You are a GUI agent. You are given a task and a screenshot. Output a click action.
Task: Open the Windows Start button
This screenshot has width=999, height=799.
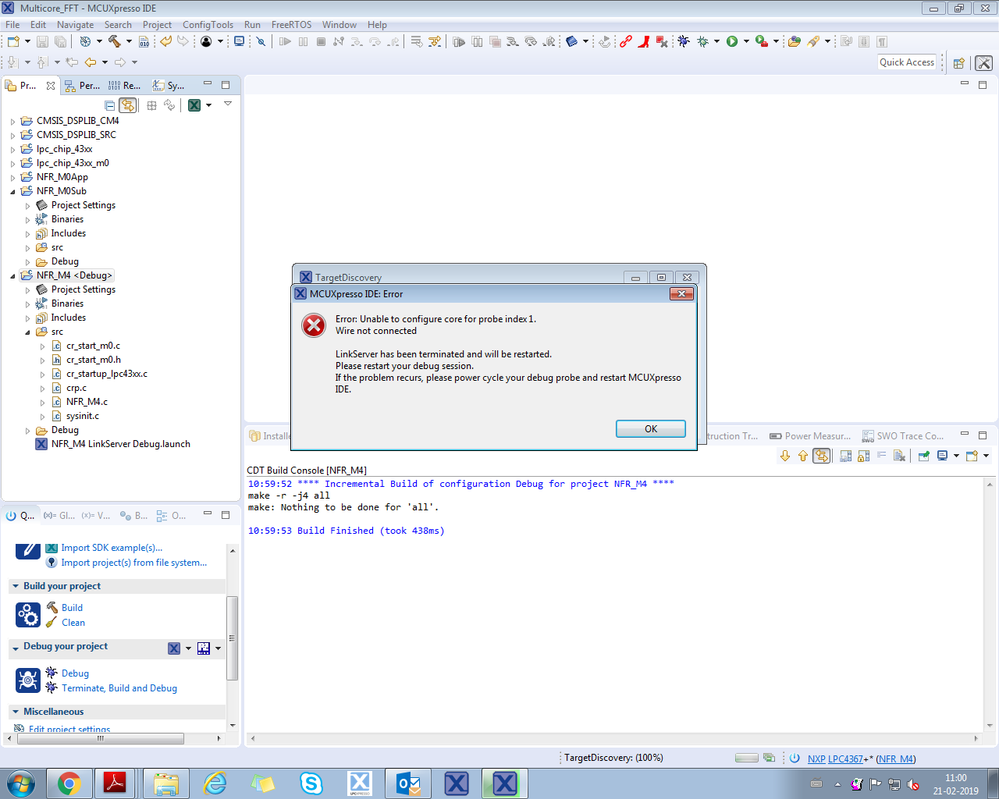tap(20, 783)
